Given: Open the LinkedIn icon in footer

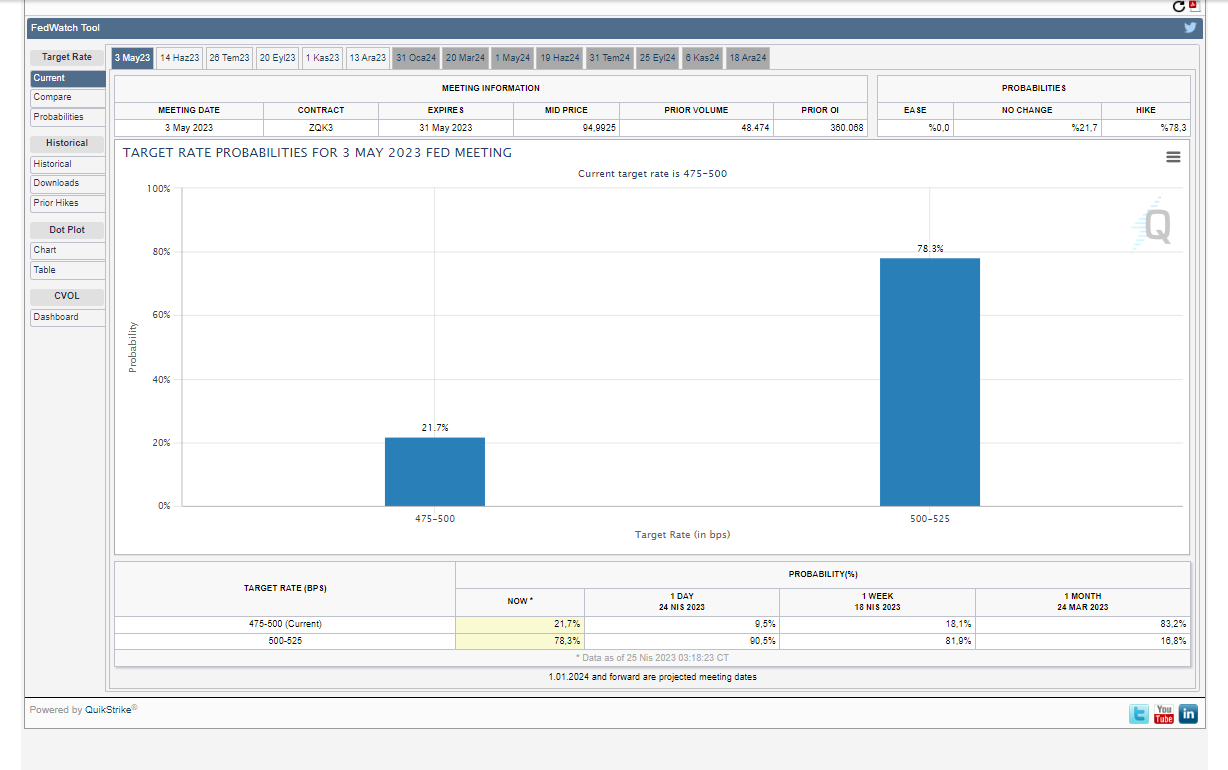Looking at the screenshot, I should click(x=1188, y=714).
